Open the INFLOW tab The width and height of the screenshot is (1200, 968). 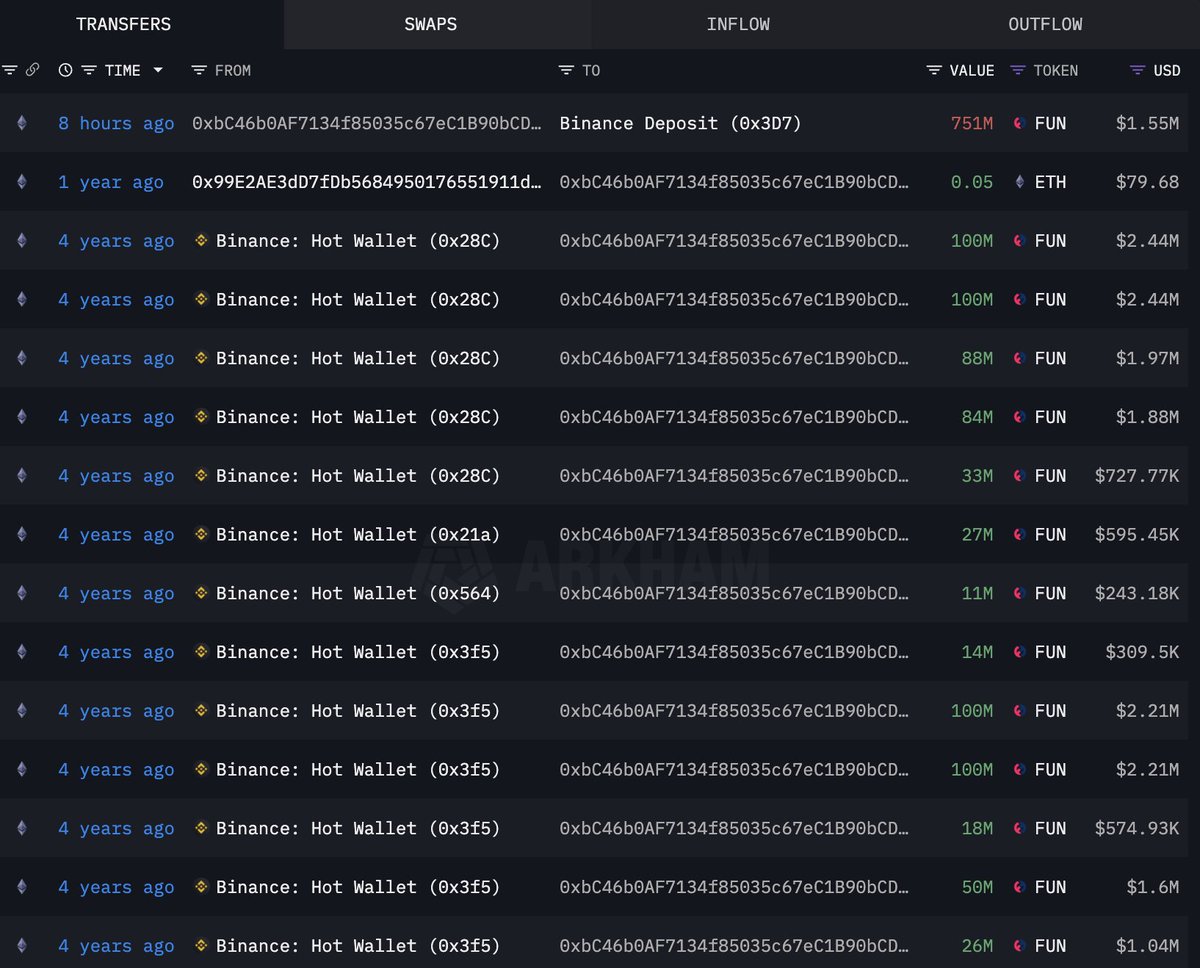coord(738,24)
